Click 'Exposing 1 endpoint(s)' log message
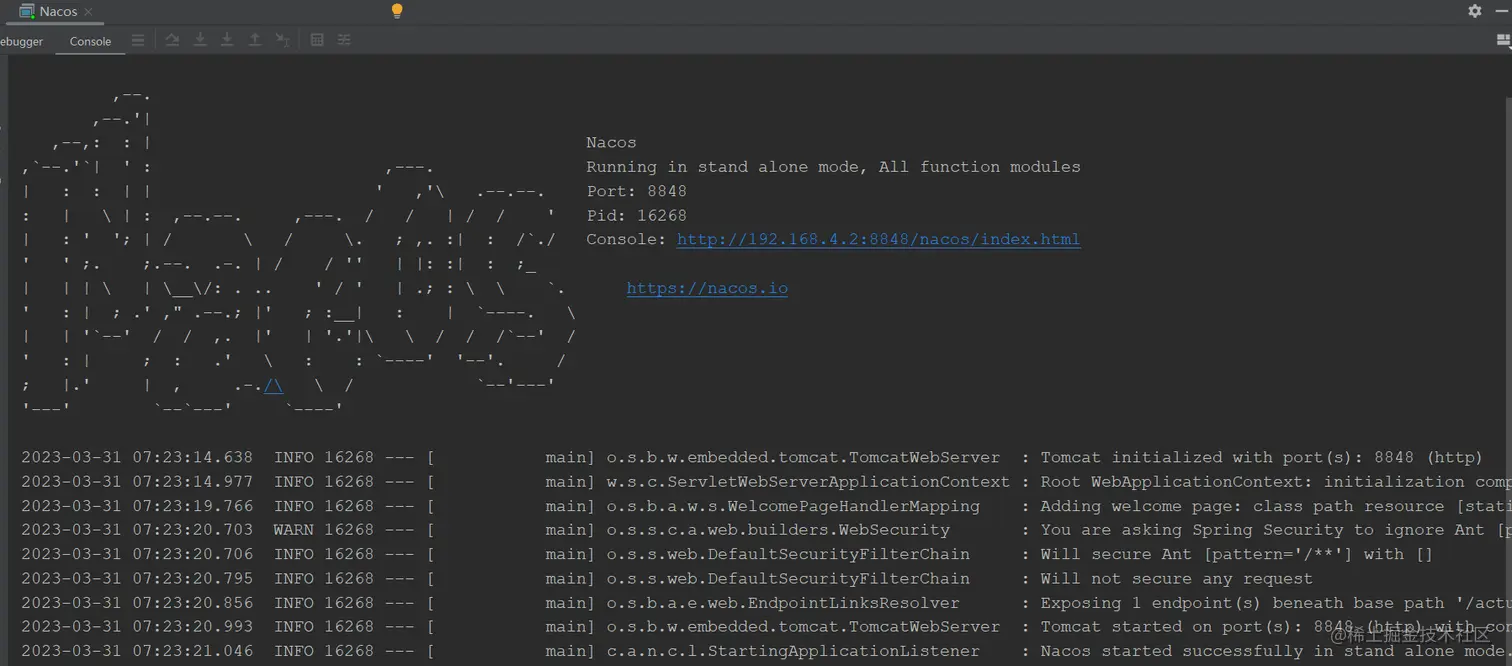The width and height of the screenshot is (1512, 666). click(1276, 603)
